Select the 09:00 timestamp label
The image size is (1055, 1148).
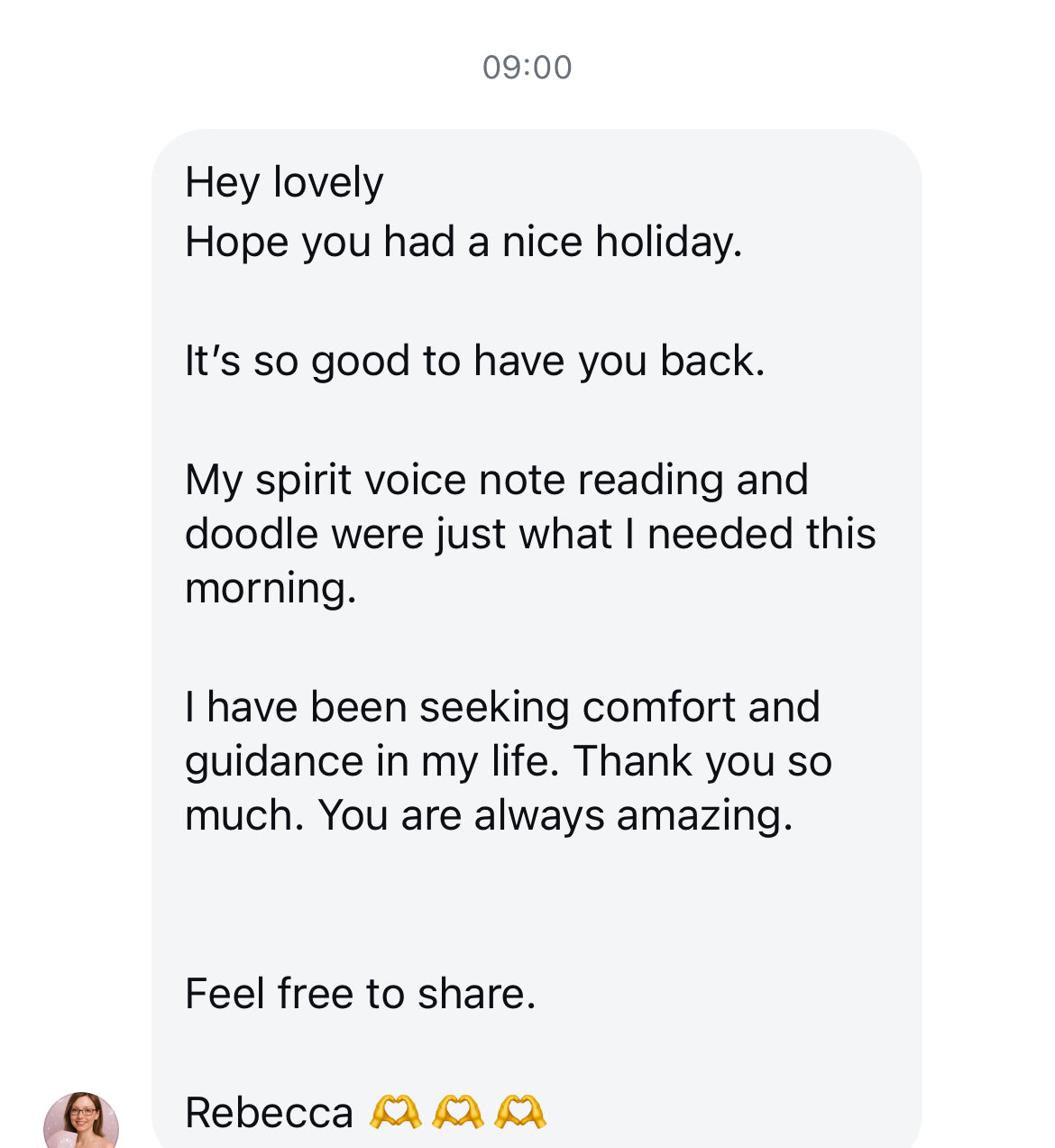click(527, 68)
